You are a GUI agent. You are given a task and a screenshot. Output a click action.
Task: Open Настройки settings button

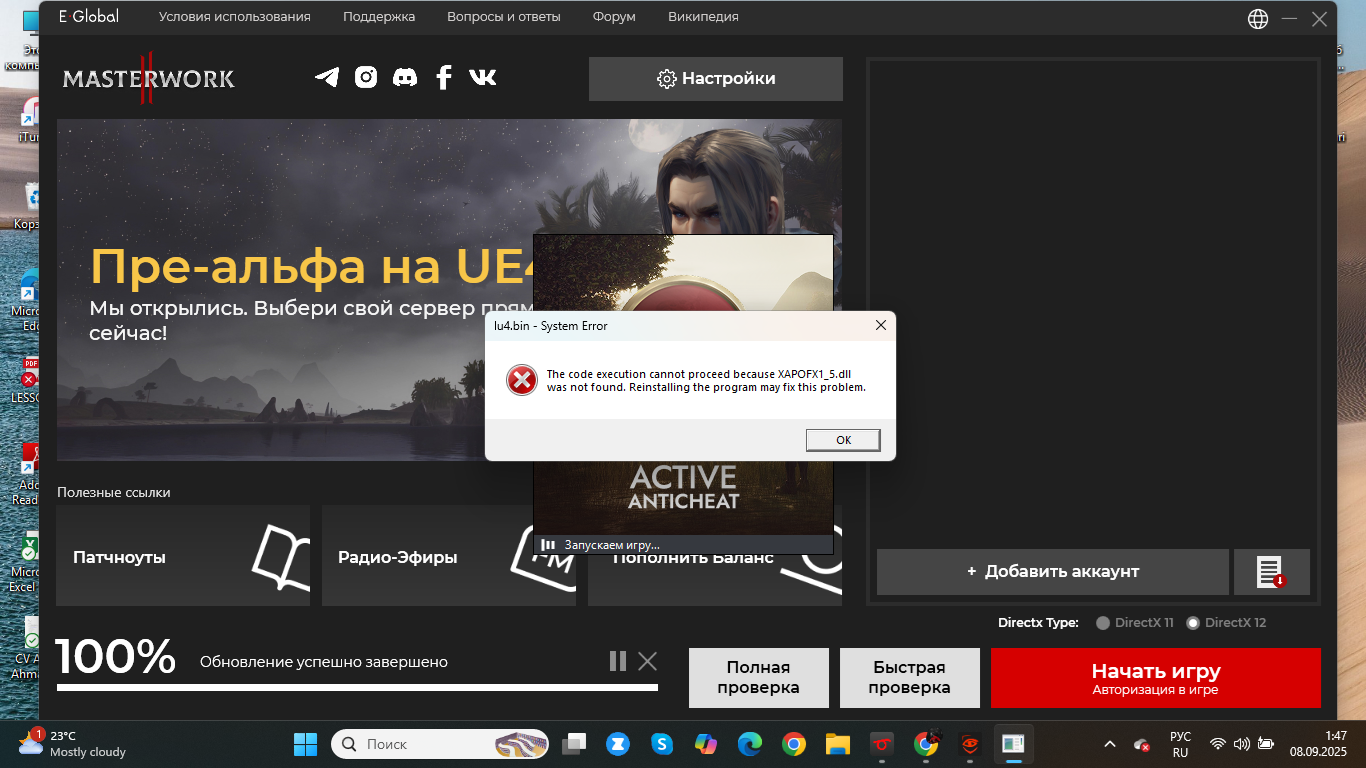pyautogui.click(x=716, y=79)
